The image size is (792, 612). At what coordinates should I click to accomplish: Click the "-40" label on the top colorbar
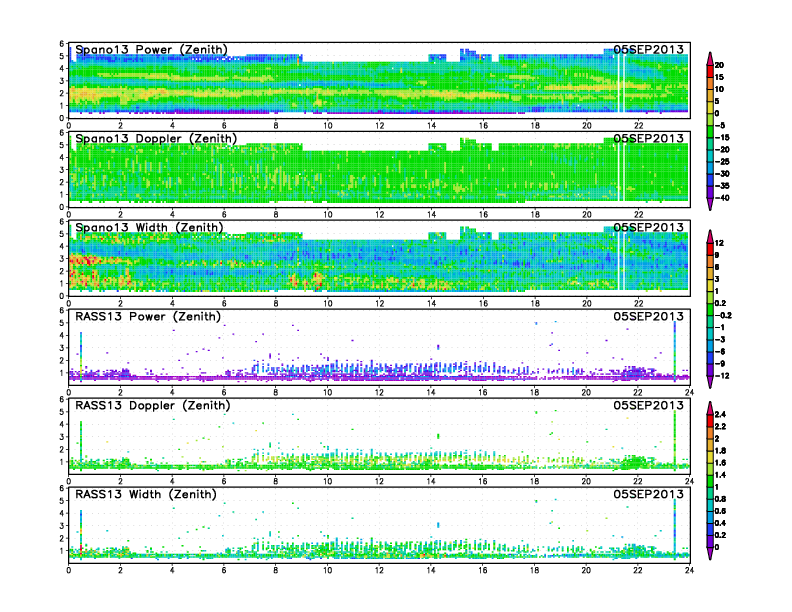722,198
